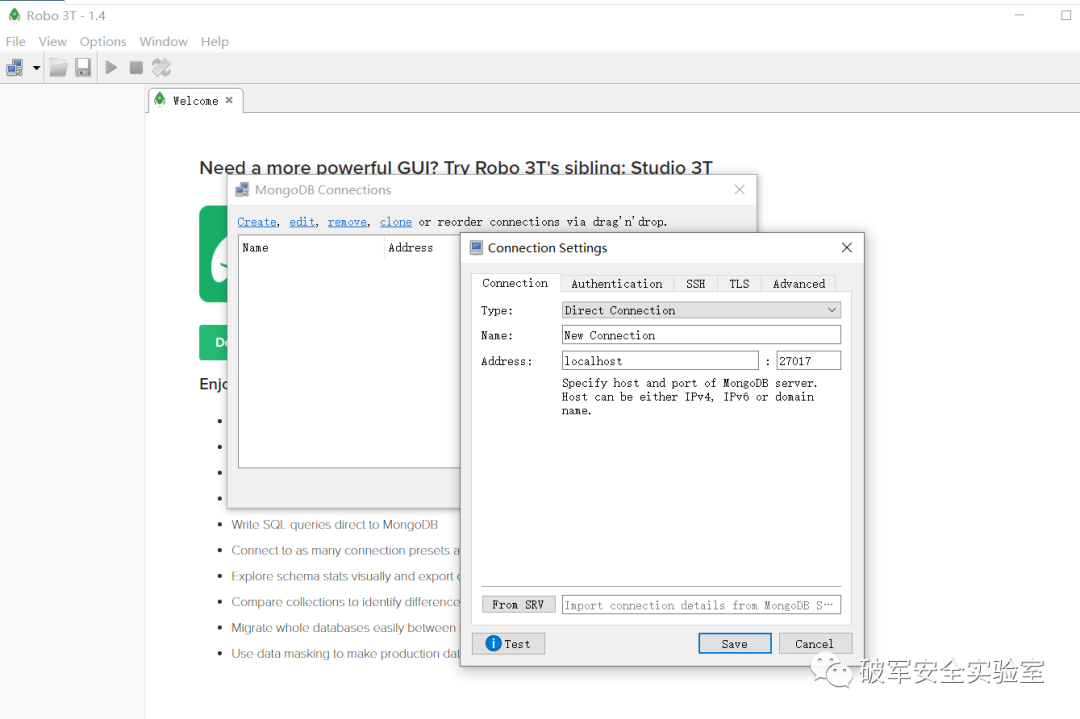The height and width of the screenshot is (719, 1080).
Task: Switch to the Connection tab
Action: (x=515, y=283)
